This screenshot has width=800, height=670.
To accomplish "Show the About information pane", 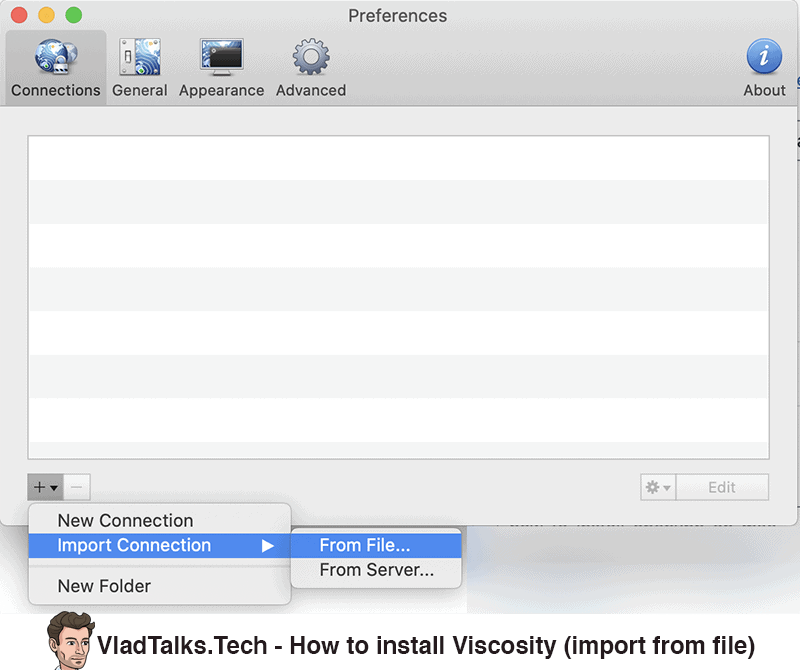I will tap(764, 68).
